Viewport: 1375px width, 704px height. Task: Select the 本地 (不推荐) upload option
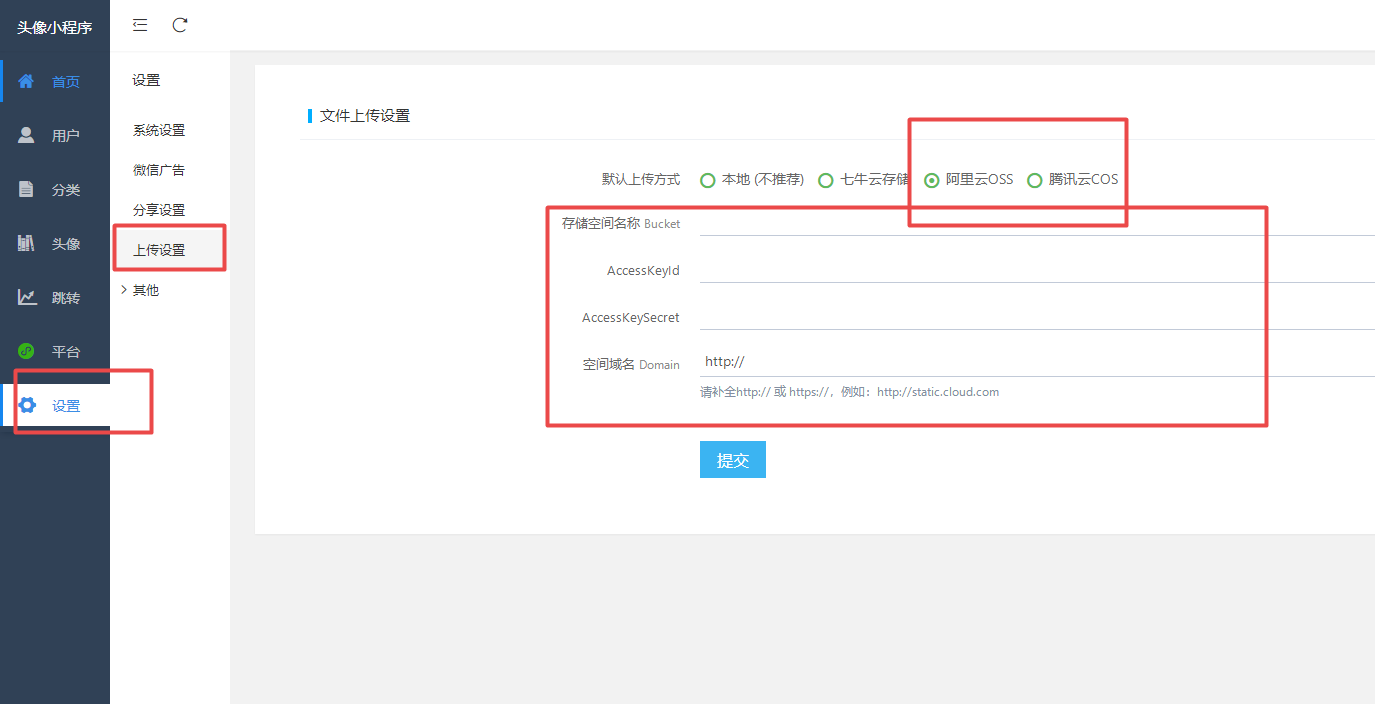click(x=708, y=180)
